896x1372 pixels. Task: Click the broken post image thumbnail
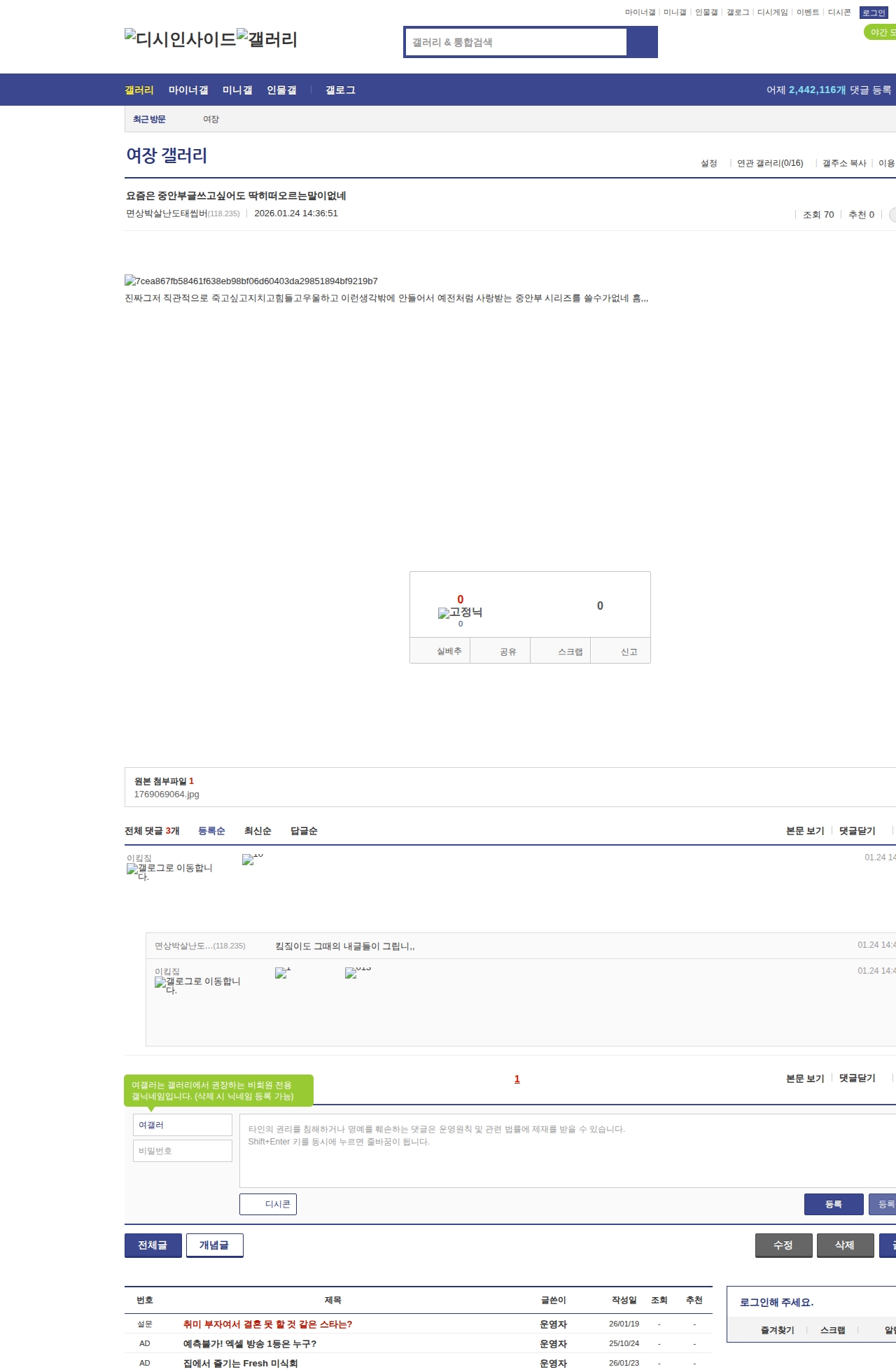pyautogui.click(x=130, y=281)
